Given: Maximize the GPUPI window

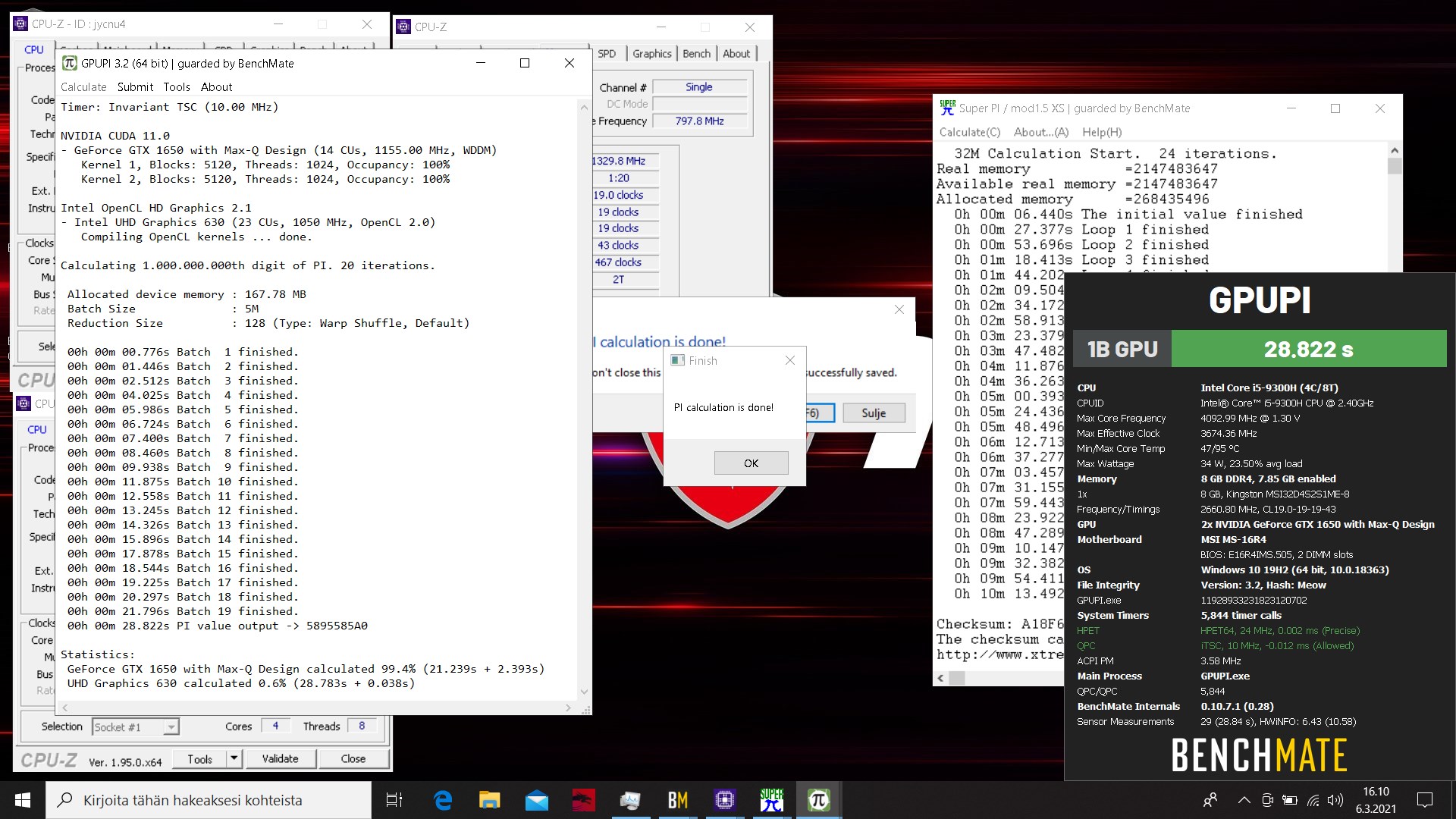Looking at the screenshot, I should (524, 63).
